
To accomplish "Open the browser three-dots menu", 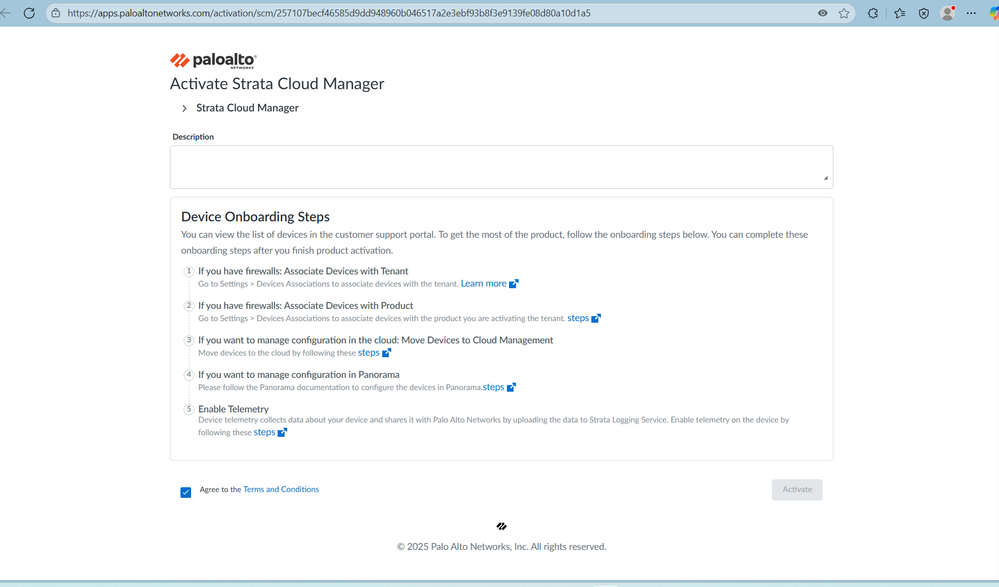I will coord(971,13).
